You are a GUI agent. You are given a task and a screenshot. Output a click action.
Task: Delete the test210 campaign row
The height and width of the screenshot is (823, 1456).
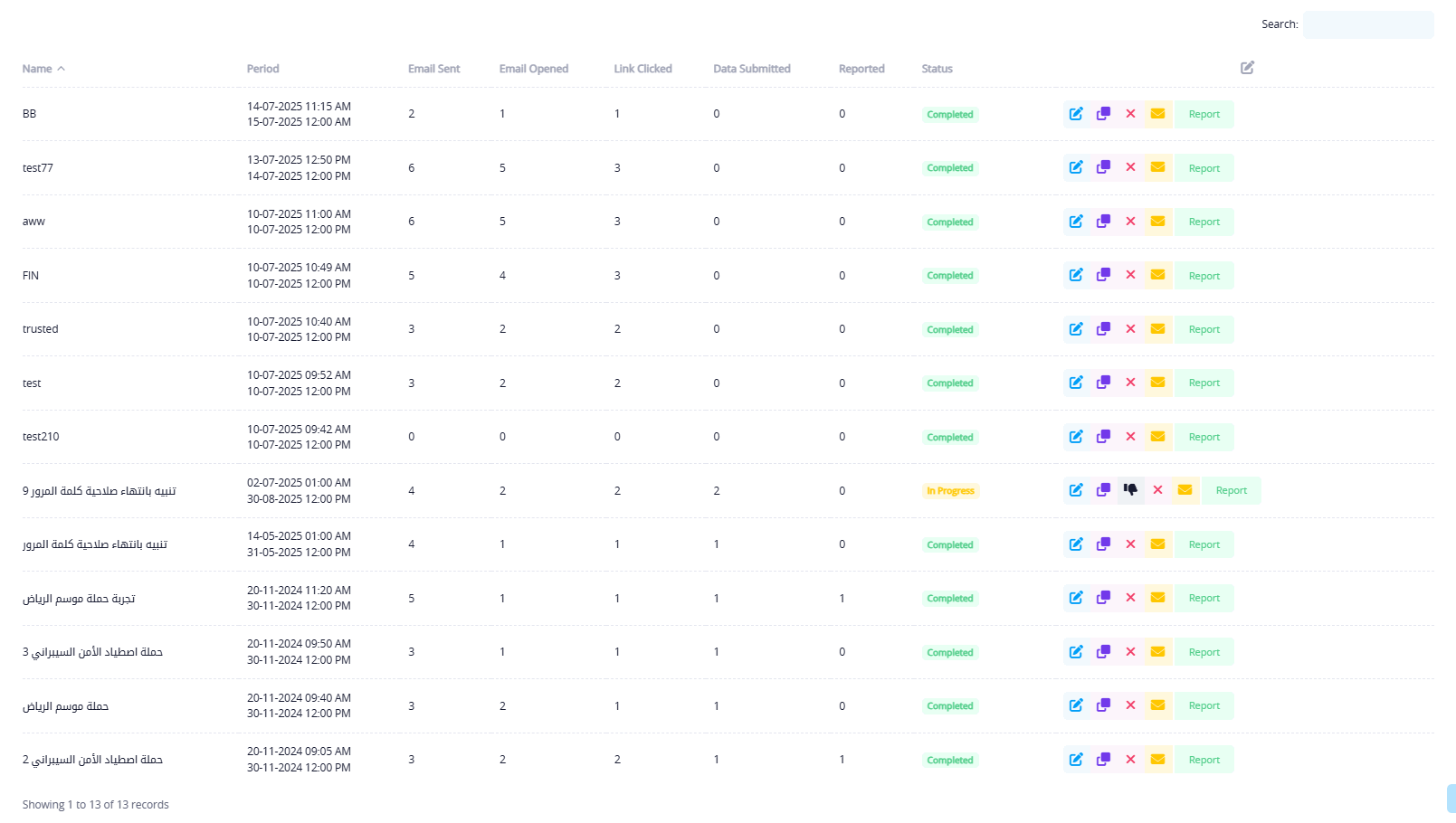(1130, 437)
